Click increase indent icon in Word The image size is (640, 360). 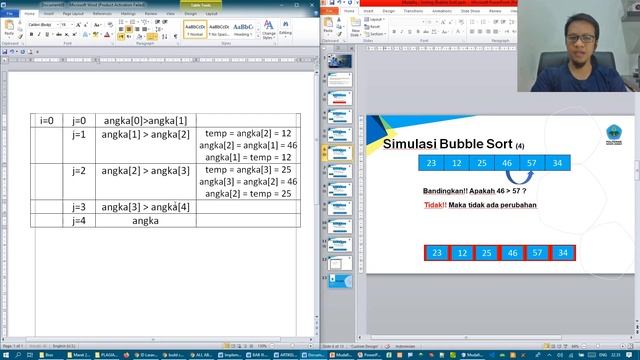[165, 21]
